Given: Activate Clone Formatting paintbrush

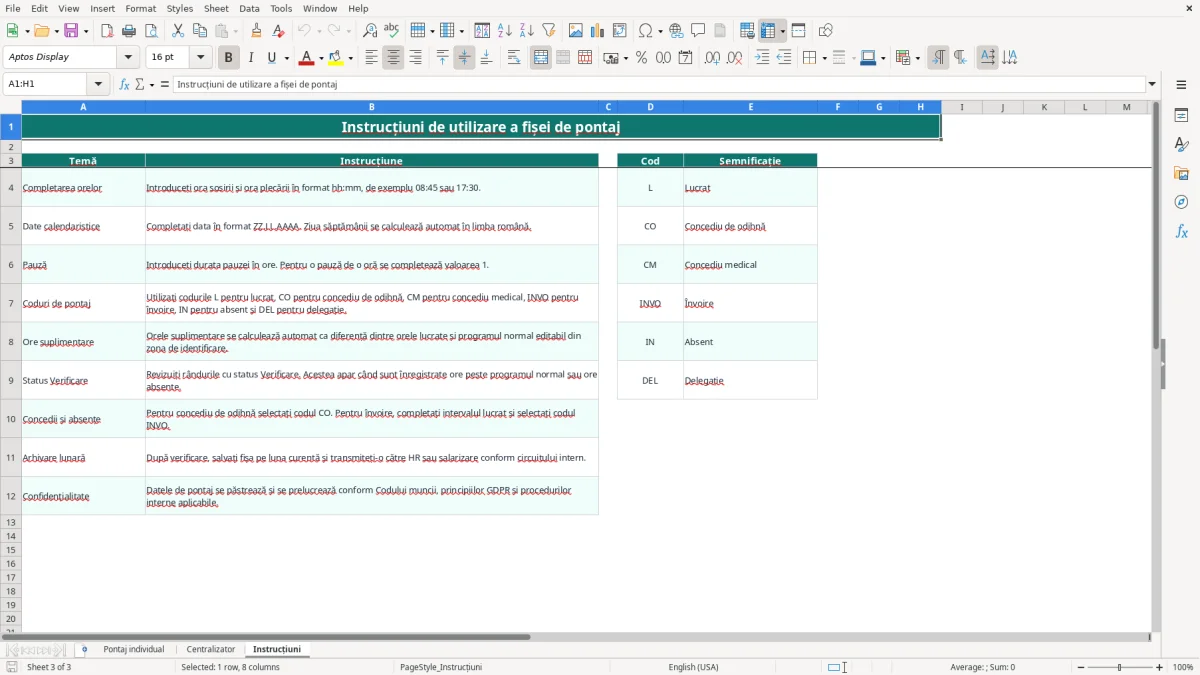Looking at the screenshot, I should click(256, 31).
